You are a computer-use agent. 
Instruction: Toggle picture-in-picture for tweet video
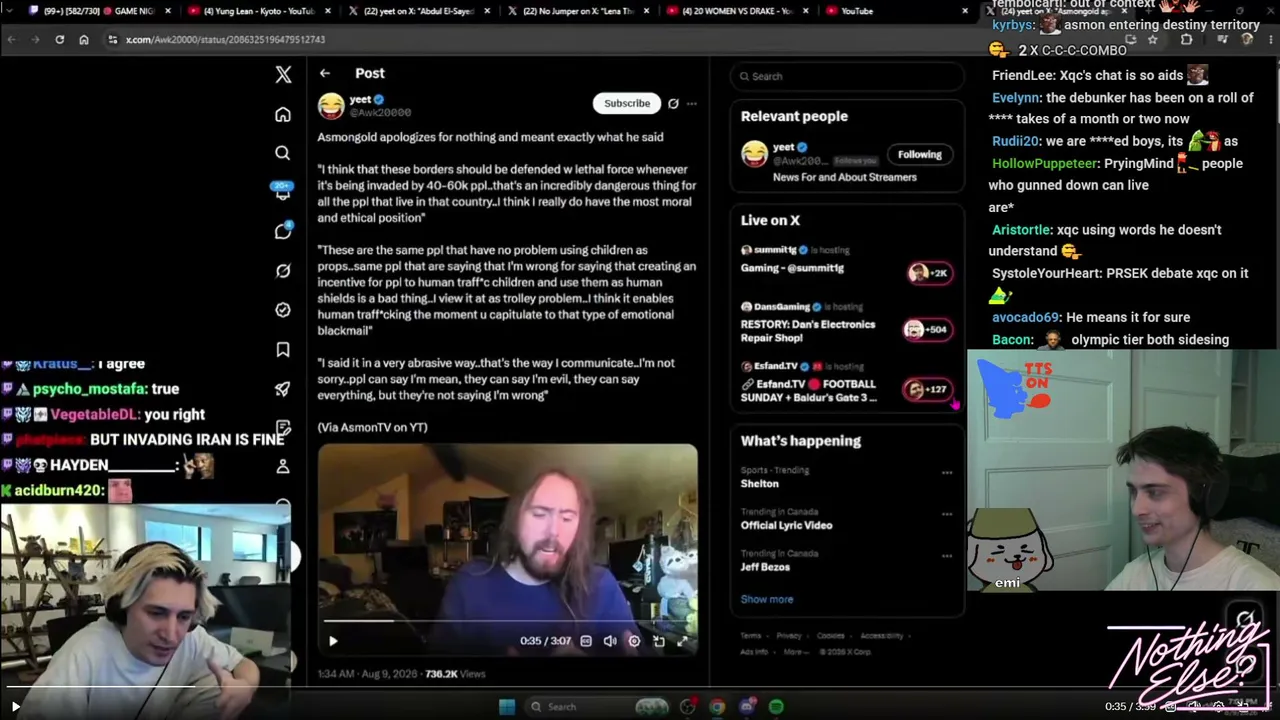658,641
